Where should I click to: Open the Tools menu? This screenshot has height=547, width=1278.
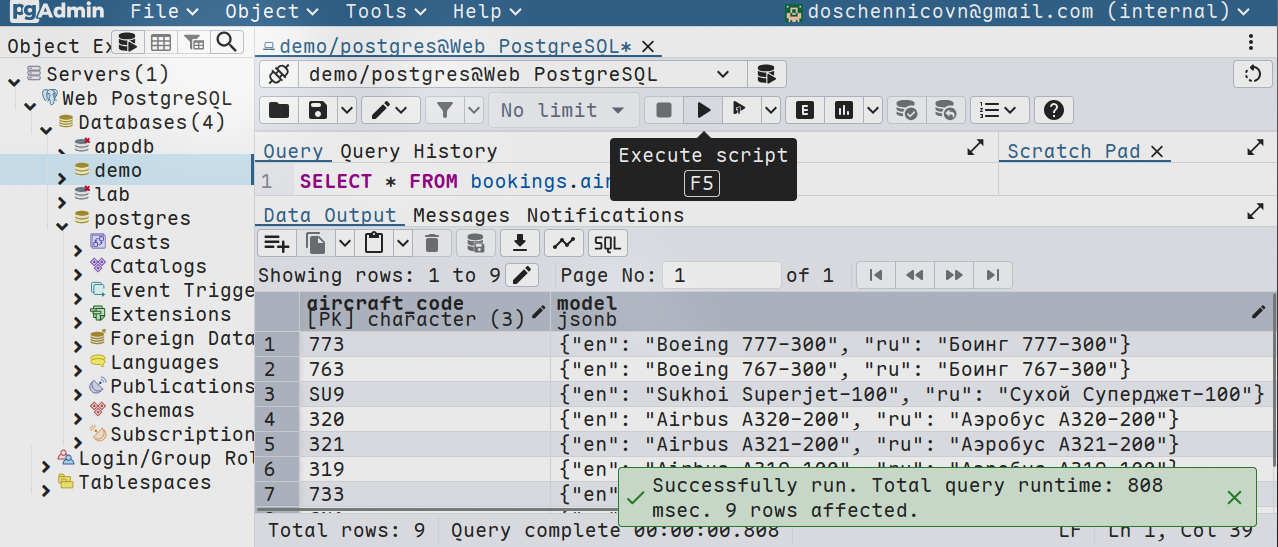pos(381,12)
